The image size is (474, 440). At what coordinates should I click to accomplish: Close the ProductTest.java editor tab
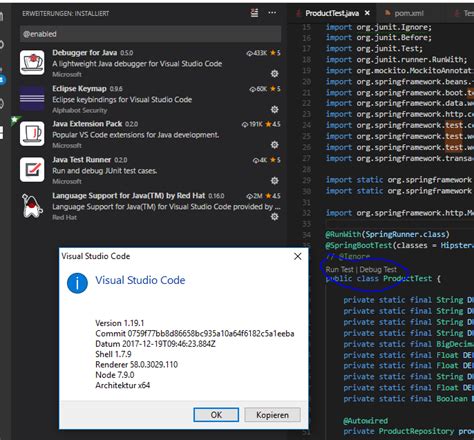tap(367, 13)
